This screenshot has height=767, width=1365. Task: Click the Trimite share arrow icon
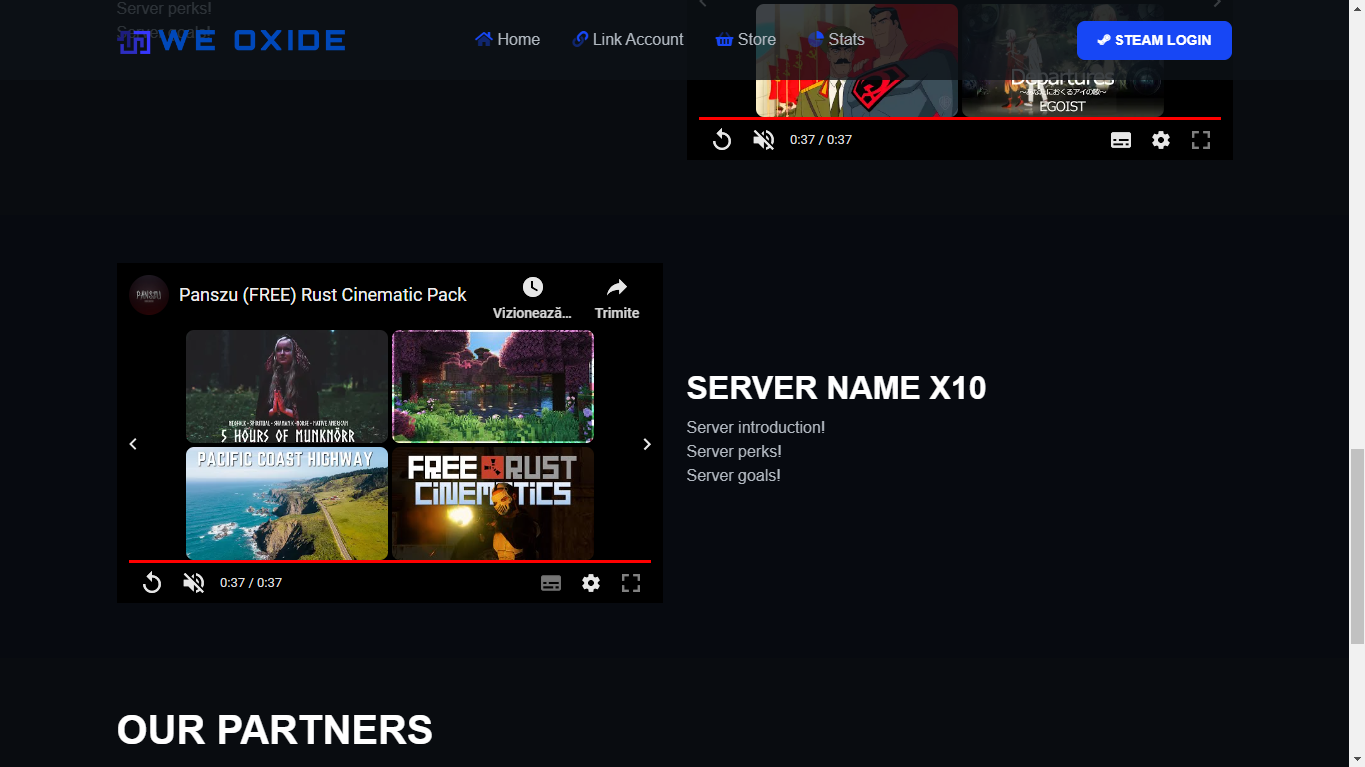tap(617, 288)
